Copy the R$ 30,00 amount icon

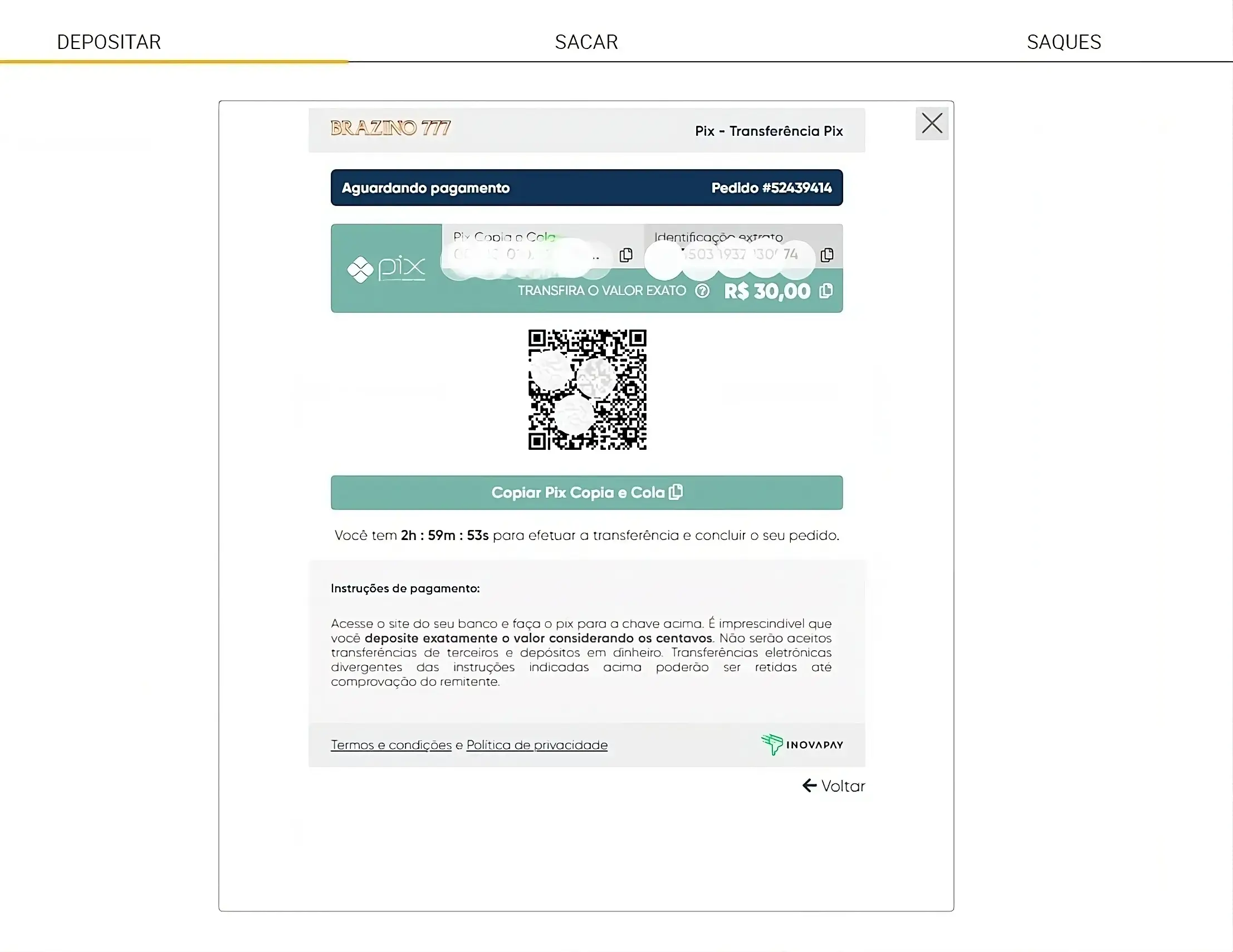[x=826, y=291]
